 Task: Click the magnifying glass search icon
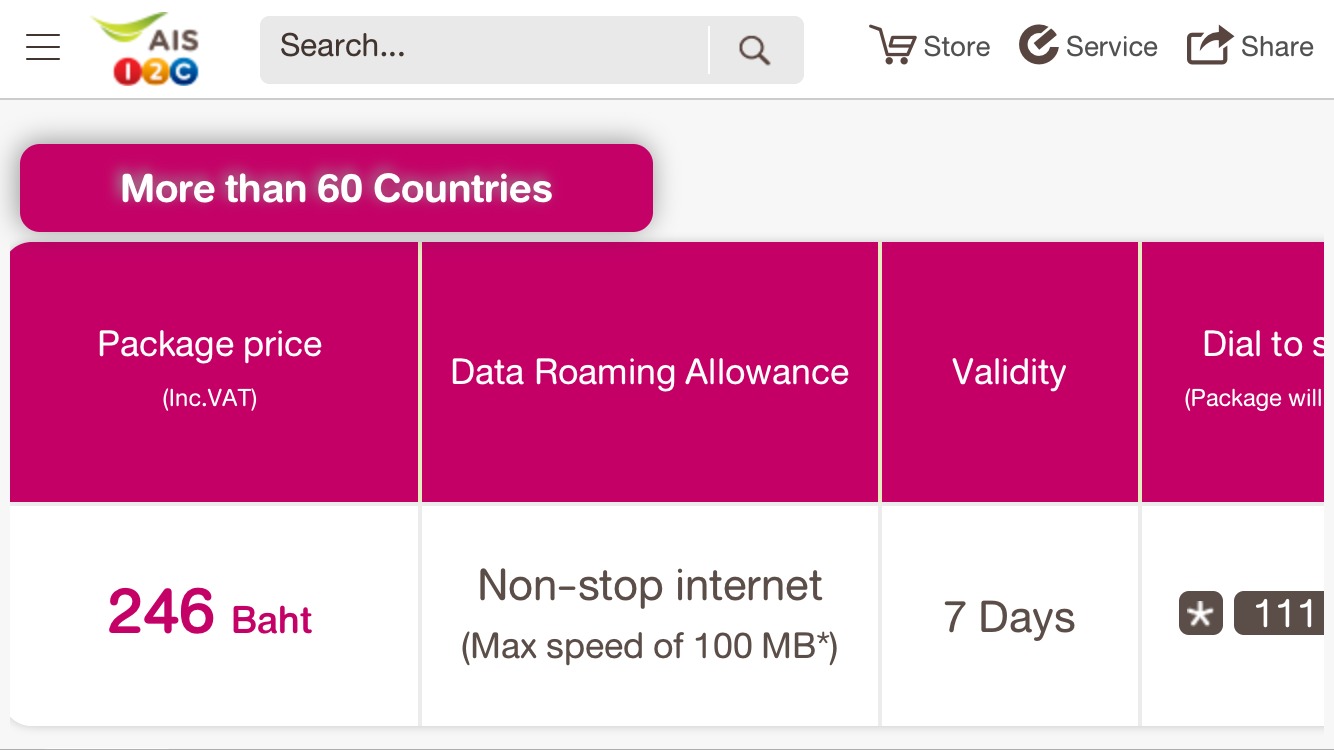pyautogui.click(x=754, y=50)
